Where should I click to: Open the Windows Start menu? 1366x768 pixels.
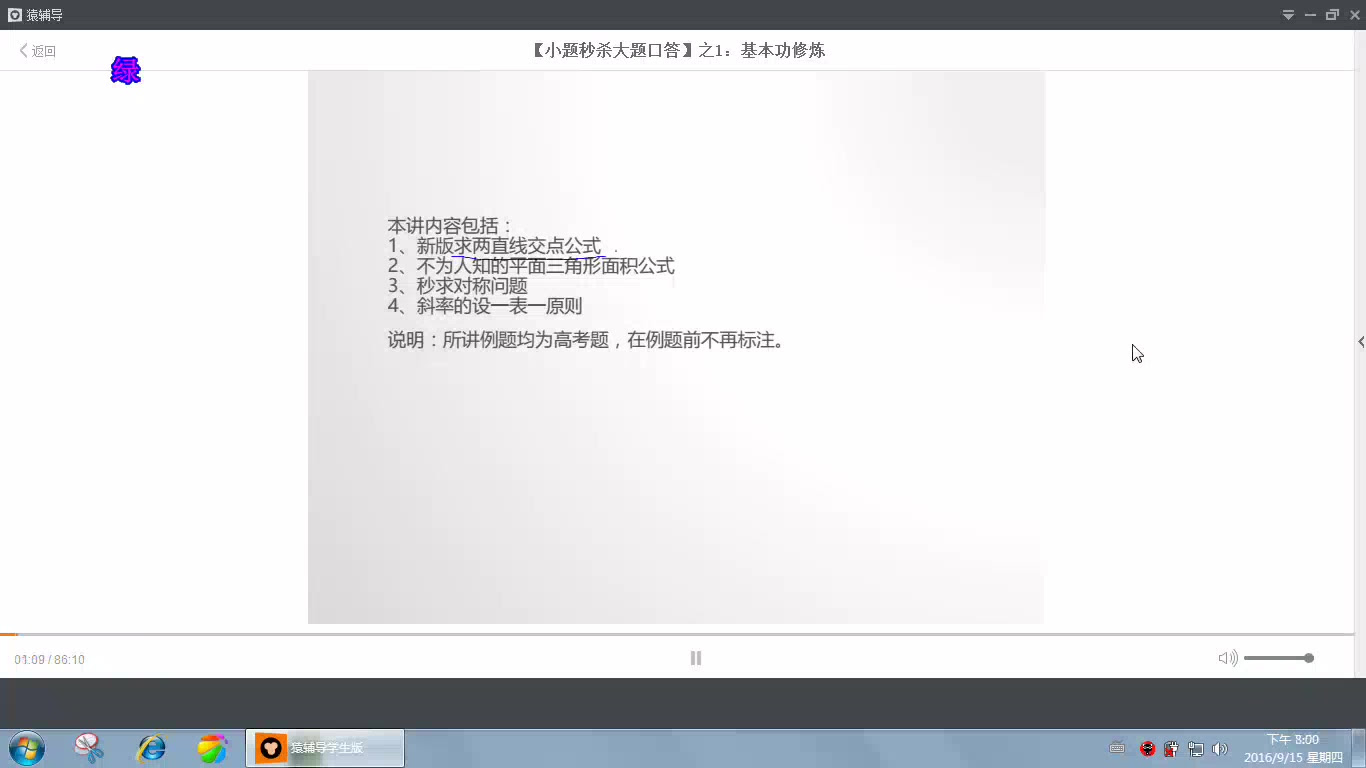(27, 748)
